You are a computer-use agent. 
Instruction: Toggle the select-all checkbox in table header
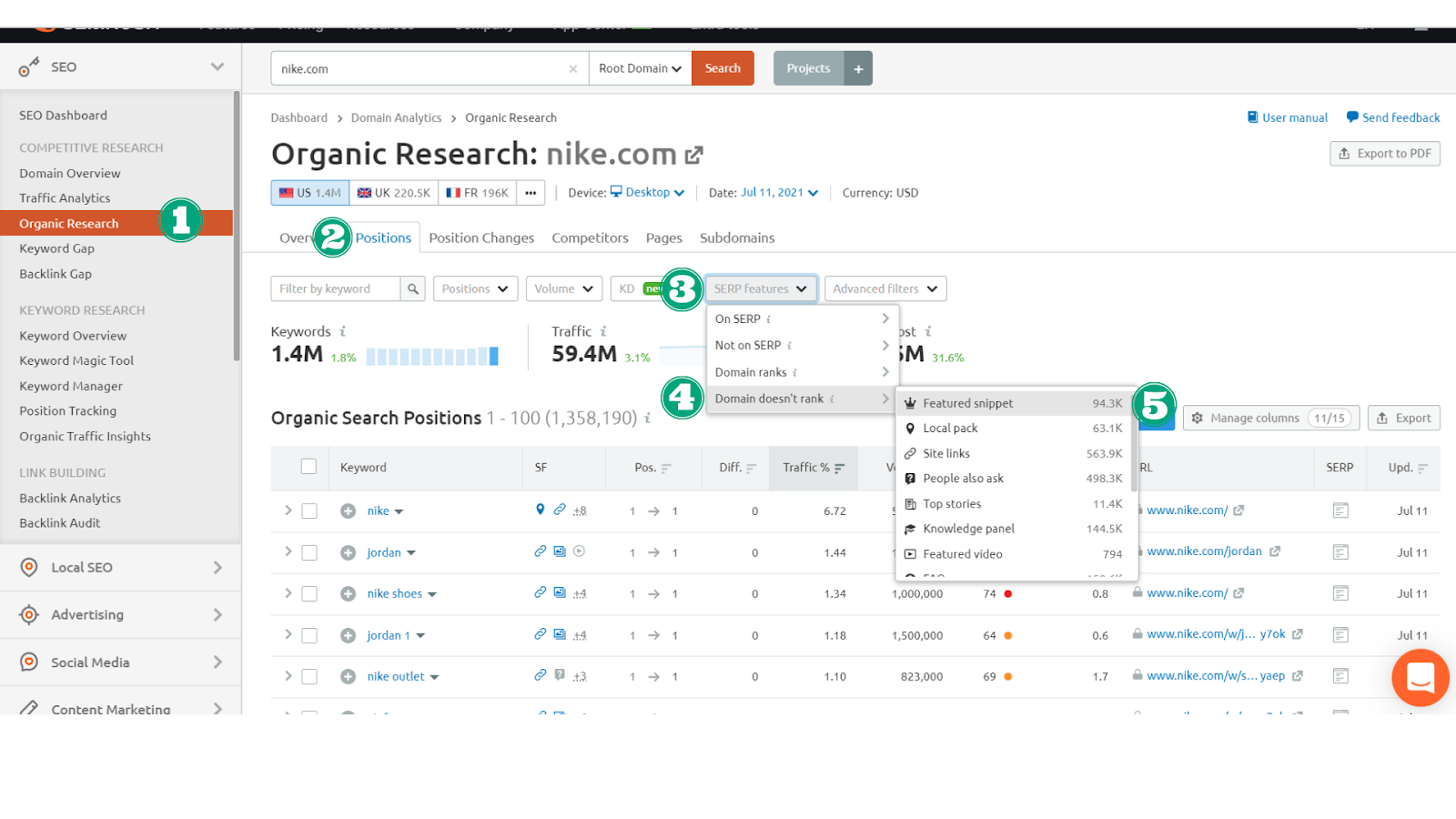click(308, 467)
